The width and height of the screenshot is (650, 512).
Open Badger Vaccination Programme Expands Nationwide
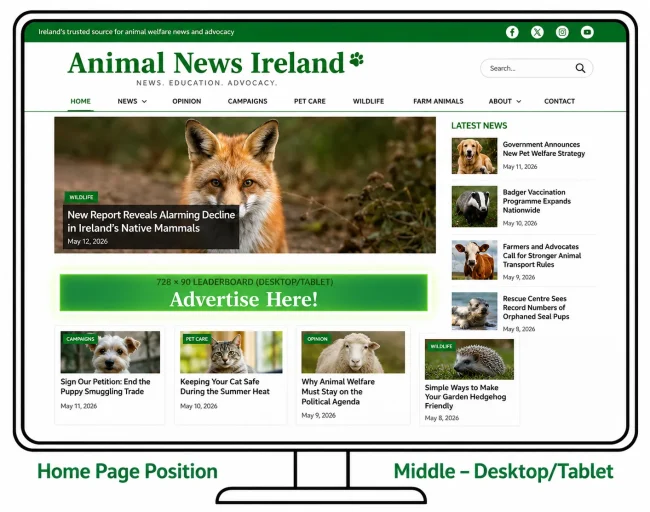(536, 201)
